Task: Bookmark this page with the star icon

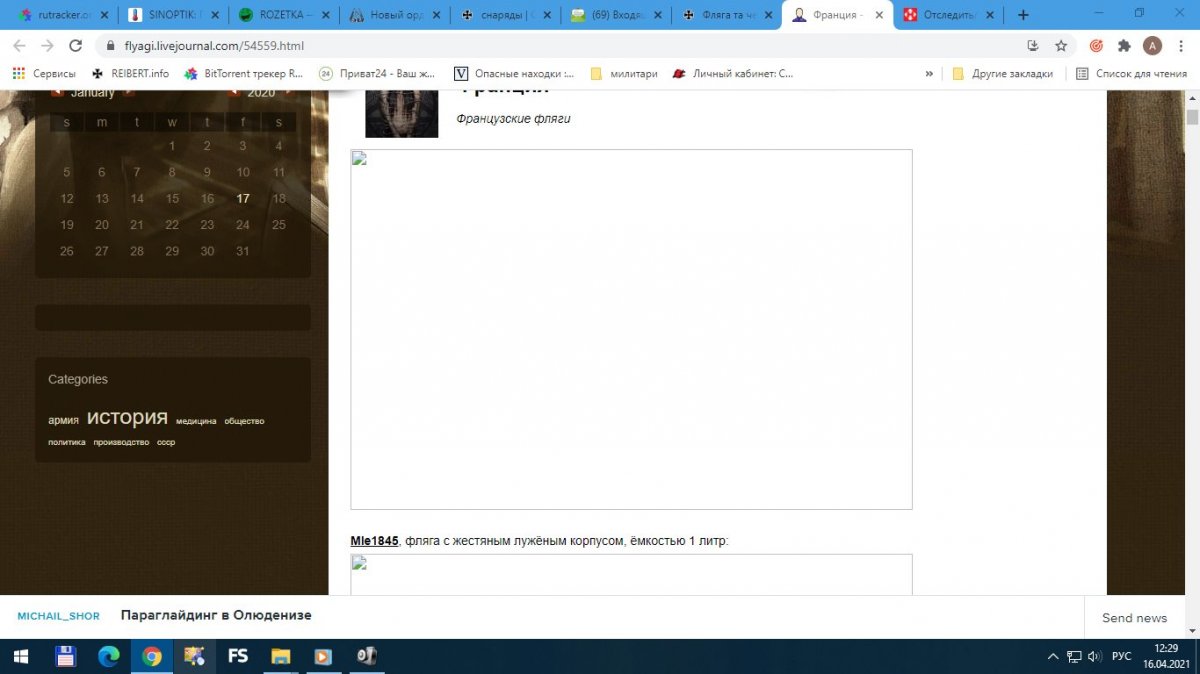Action: [1061, 46]
